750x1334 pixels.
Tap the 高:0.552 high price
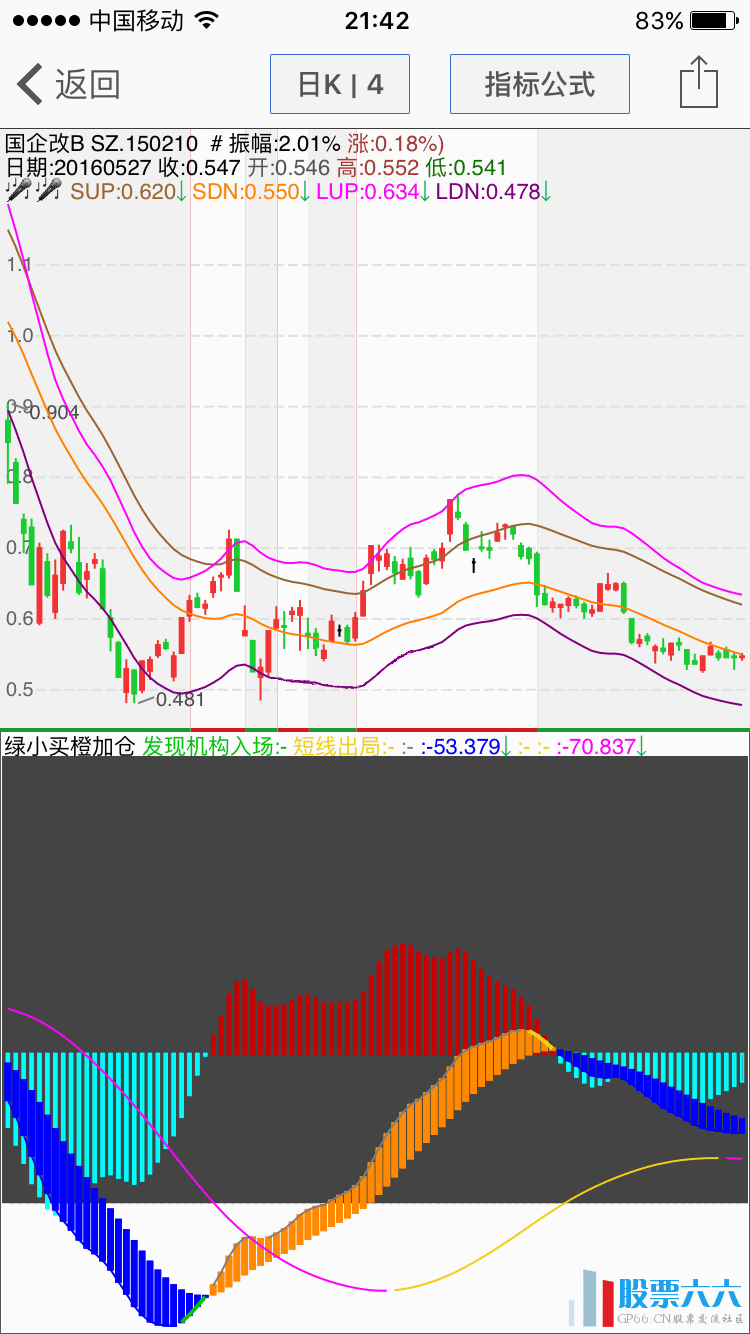coord(378,168)
